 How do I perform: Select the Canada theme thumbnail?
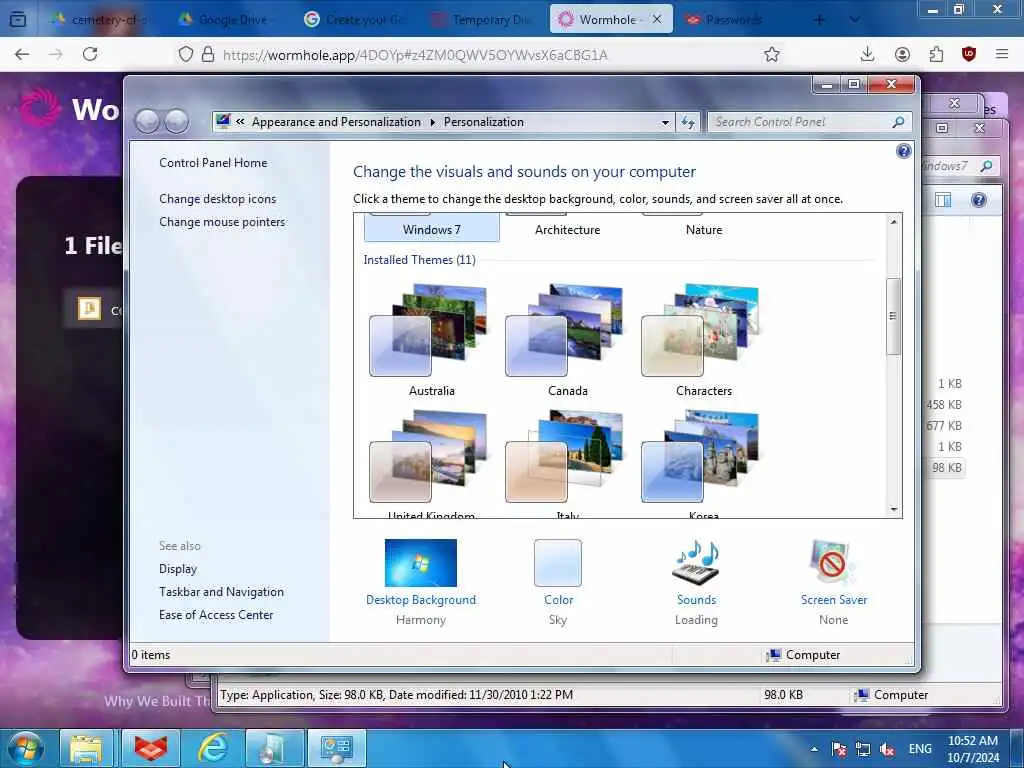pos(564,330)
